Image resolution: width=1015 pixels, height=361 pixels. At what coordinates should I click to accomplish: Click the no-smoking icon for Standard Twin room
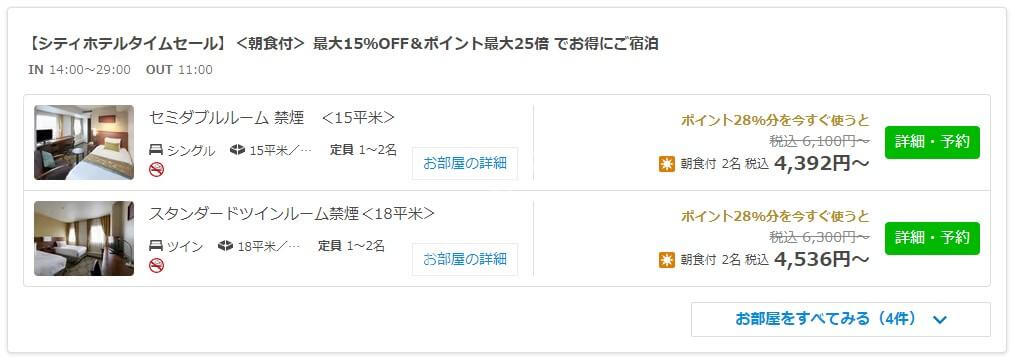156,265
